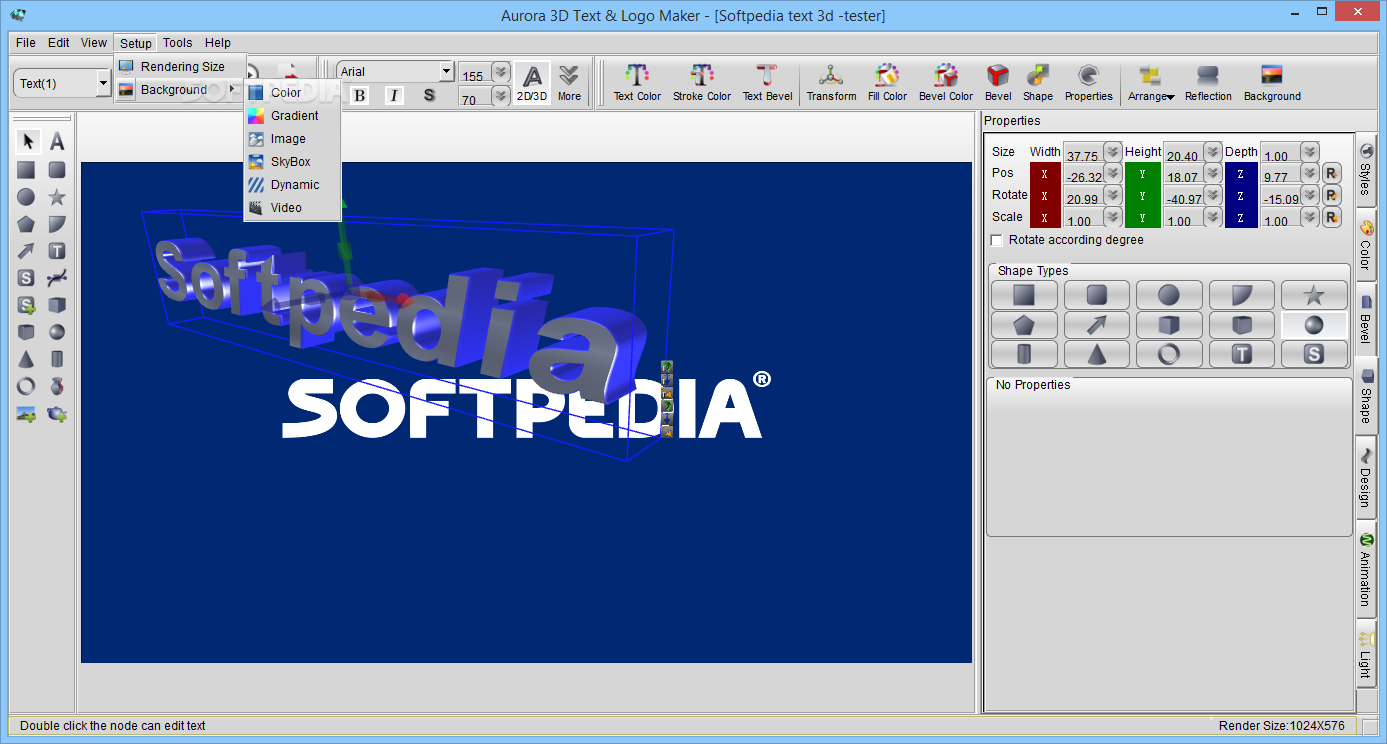The height and width of the screenshot is (744, 1387).
Task: Choose the cone tool in left toolbox
Action: [27, 359]
